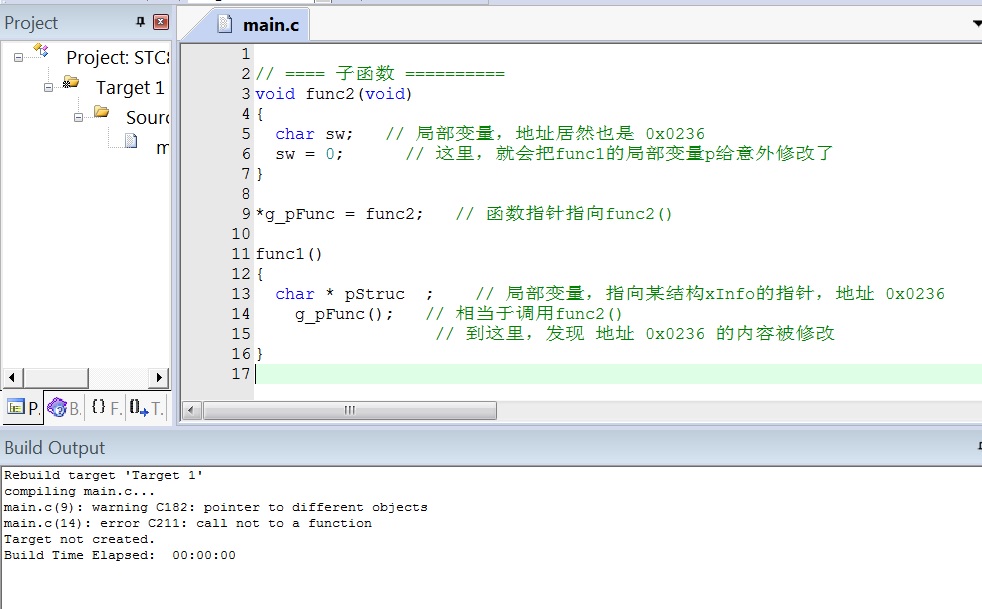Click the editor horizontal scrollbar thumb
This screenshot has height=609, width=982.
click(x=349, y=410)
